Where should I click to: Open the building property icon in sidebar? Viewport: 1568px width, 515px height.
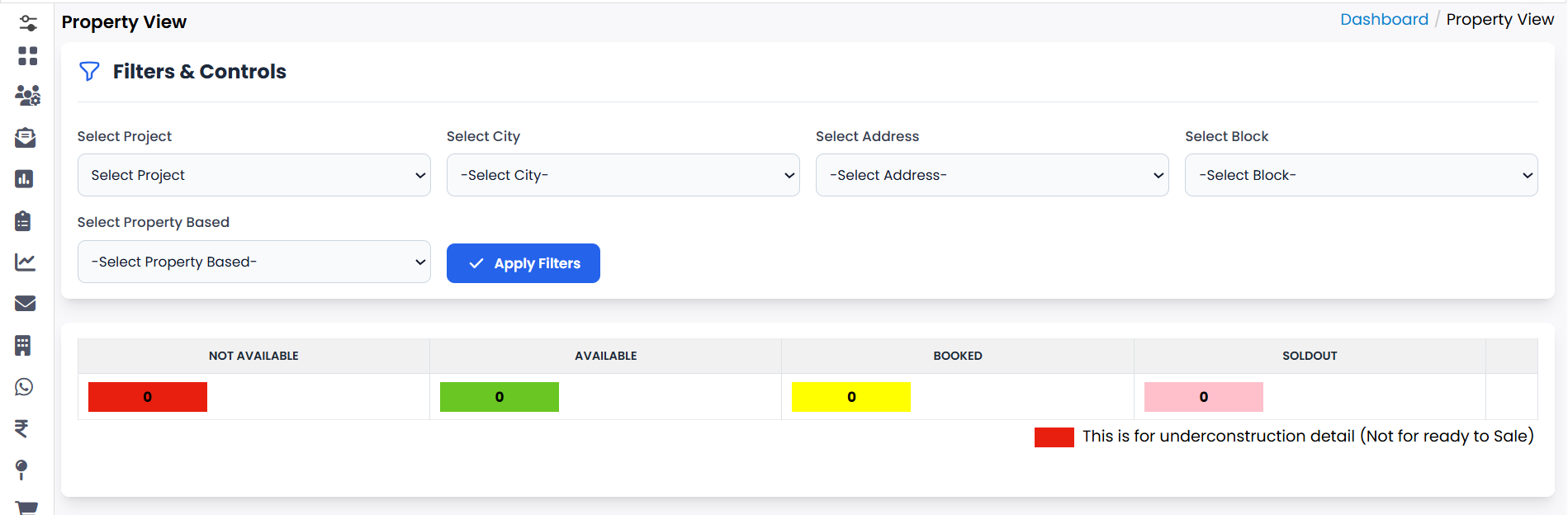coord(23,345)
